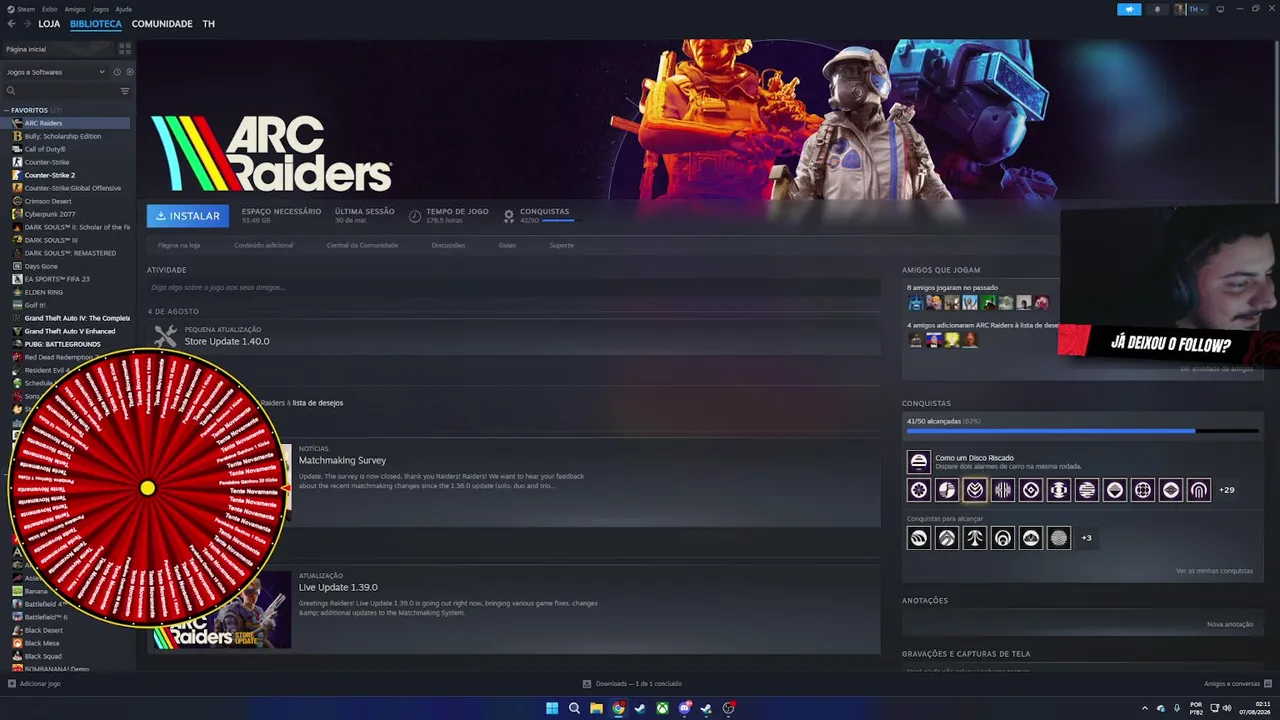This screenshot has height=720, width=1280.
Task: Switch library to grid collections view
Action: tap(125, 48)
